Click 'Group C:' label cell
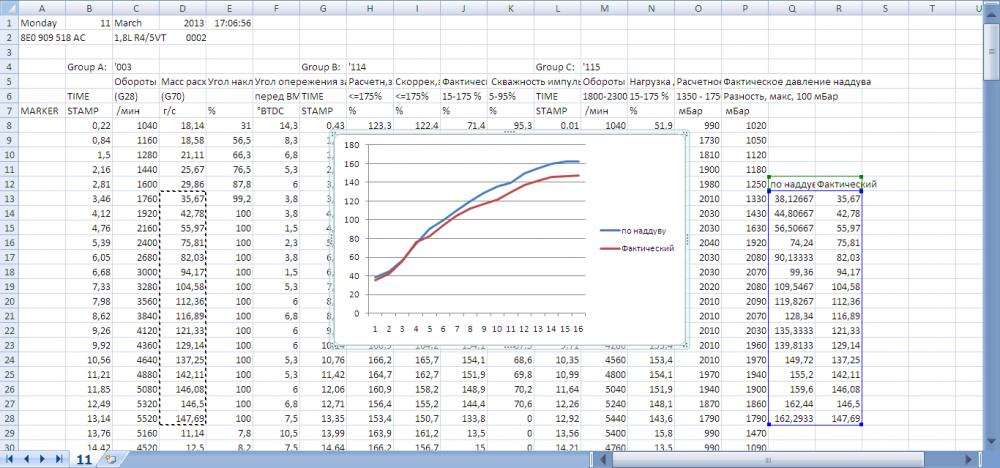The width and height of the screenshot is (1000, 468). tap(558, 67)
